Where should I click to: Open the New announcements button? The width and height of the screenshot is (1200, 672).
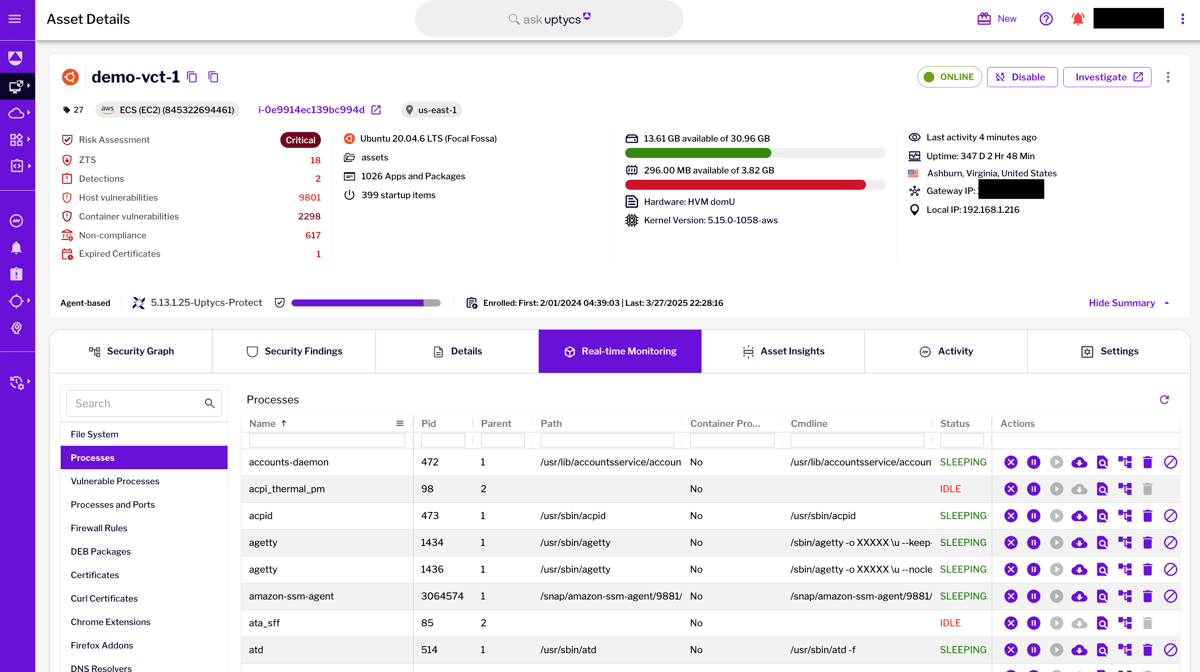tap(997, 19)
